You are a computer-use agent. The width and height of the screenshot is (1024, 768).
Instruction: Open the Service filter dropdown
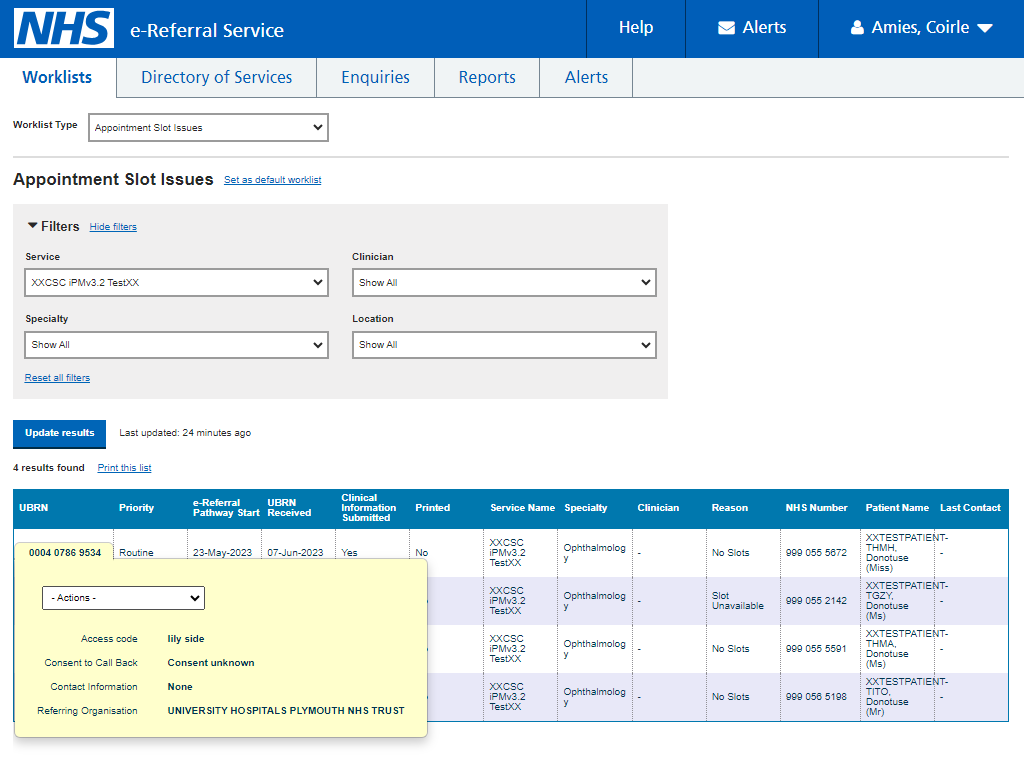(176, 283)
